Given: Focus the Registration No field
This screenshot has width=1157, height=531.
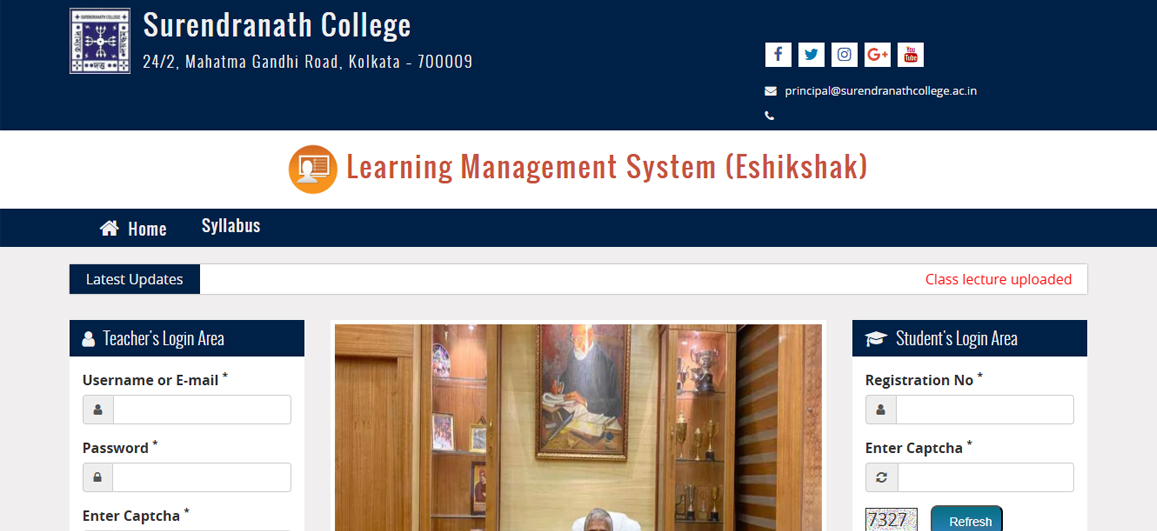Looking at the screenshot, I should (x=984, y=409).
